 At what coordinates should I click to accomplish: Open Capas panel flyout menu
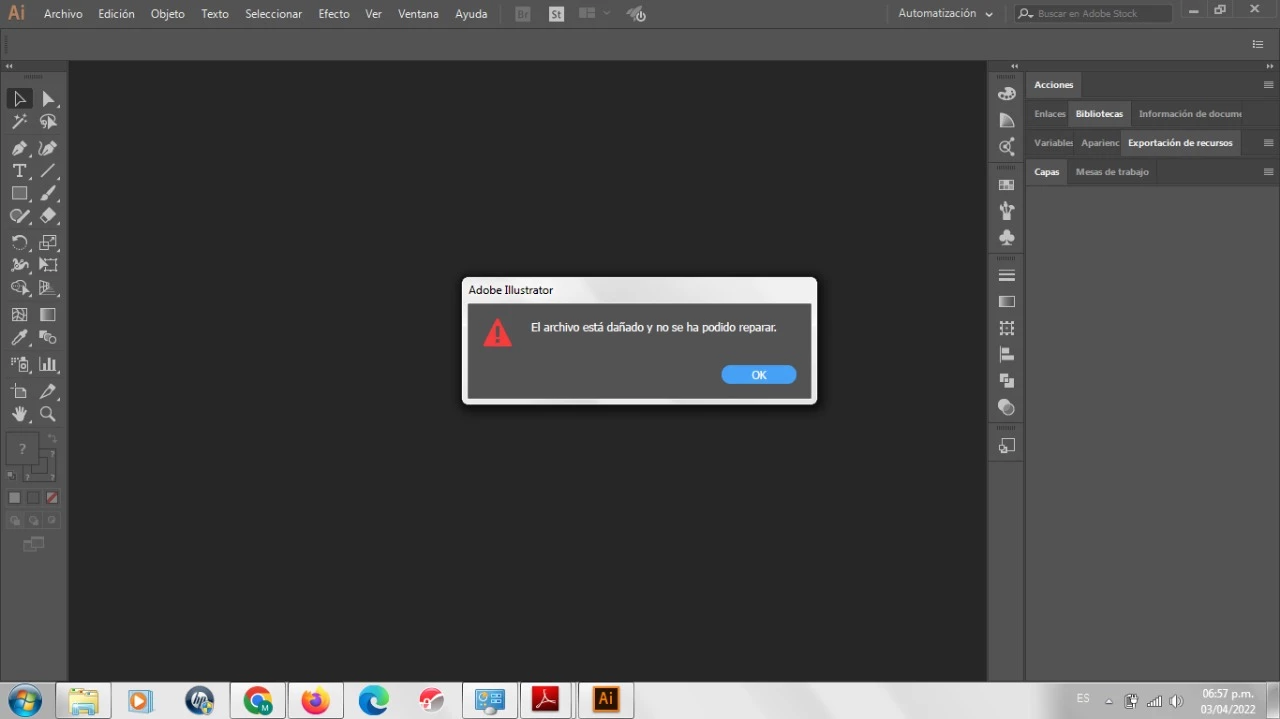(x=1268, y=172)
